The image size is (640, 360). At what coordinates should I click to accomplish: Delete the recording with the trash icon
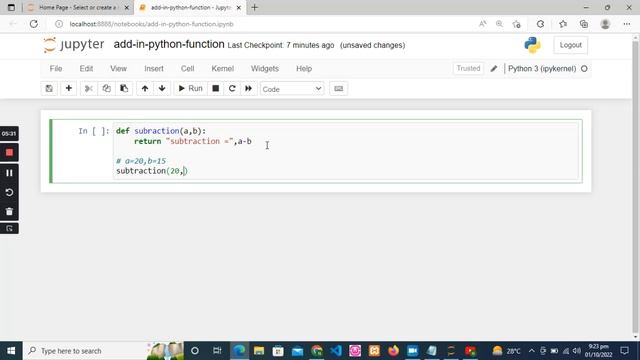(x=9, y=211)
